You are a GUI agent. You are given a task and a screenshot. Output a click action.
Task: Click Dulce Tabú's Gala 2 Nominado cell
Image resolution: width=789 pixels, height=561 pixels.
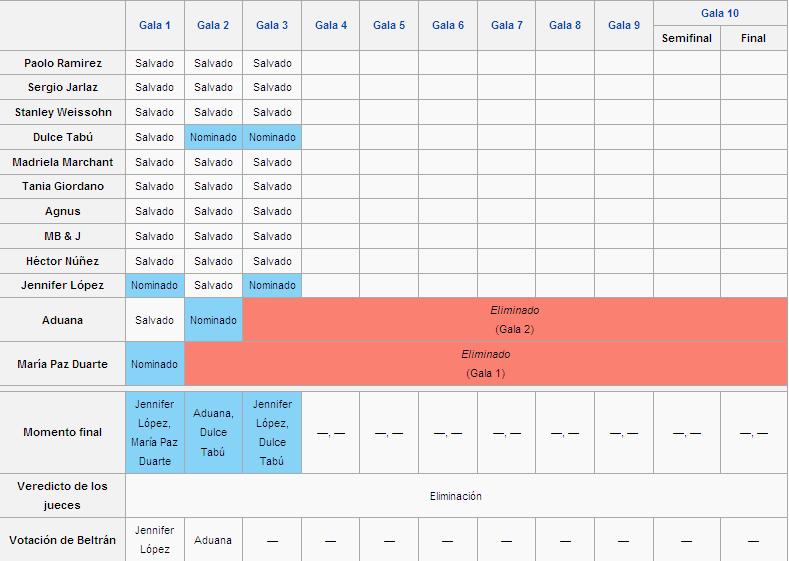[213, 137]
